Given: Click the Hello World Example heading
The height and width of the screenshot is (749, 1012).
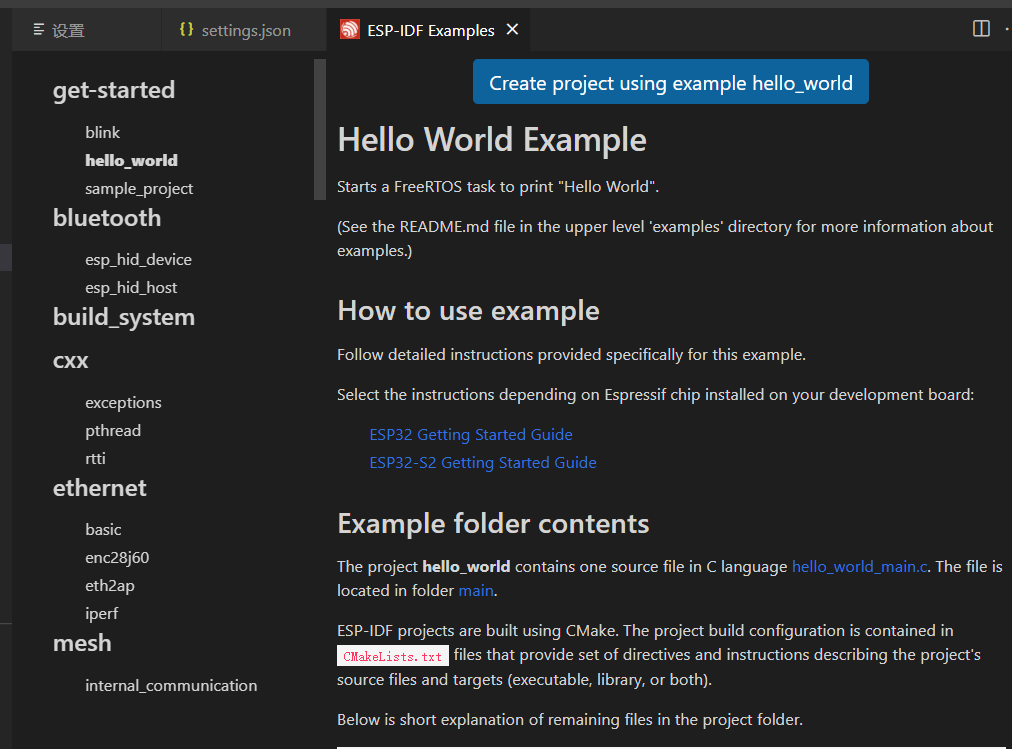Looking at the screenshot, I should 492,139.
